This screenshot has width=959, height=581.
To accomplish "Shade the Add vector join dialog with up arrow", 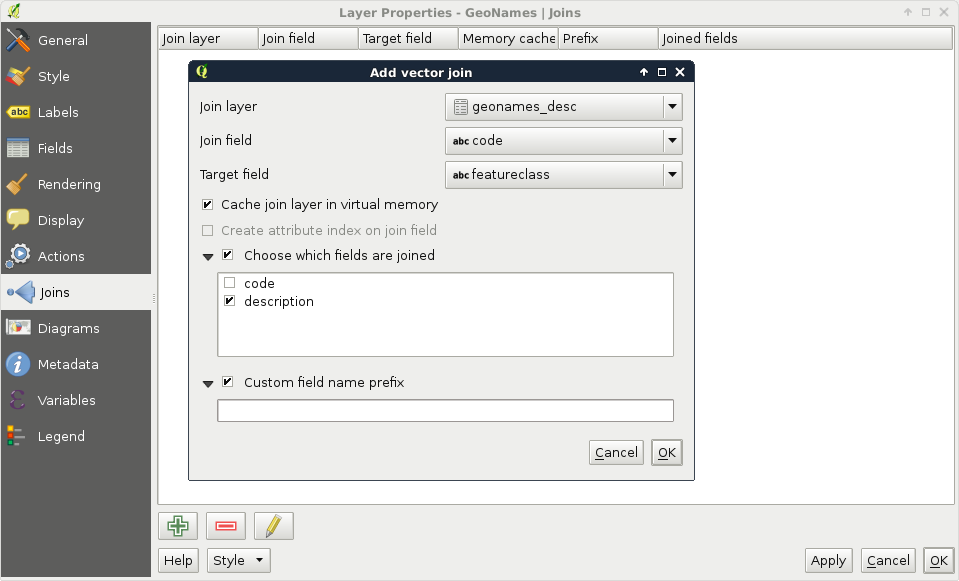I will tap(644, 72).
